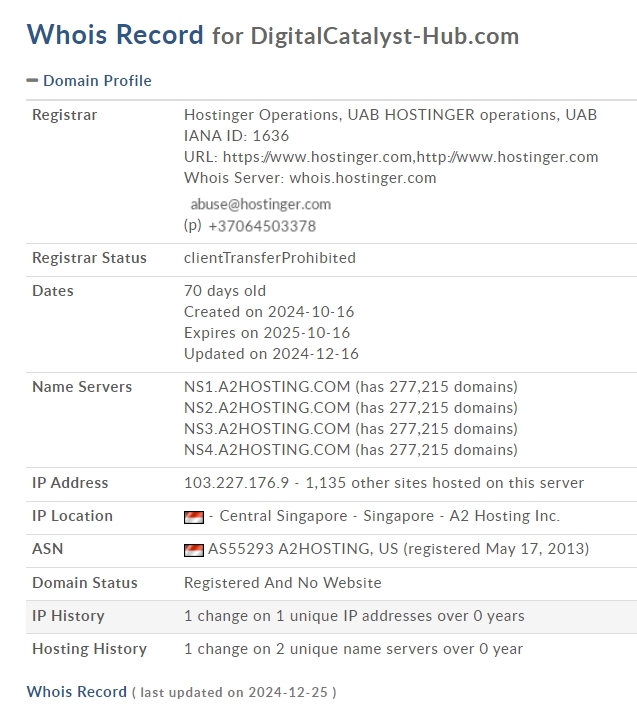The height and width of the screenshot is (707, 637).
Task: Click the IP Address row label
Action: [70, 483]
